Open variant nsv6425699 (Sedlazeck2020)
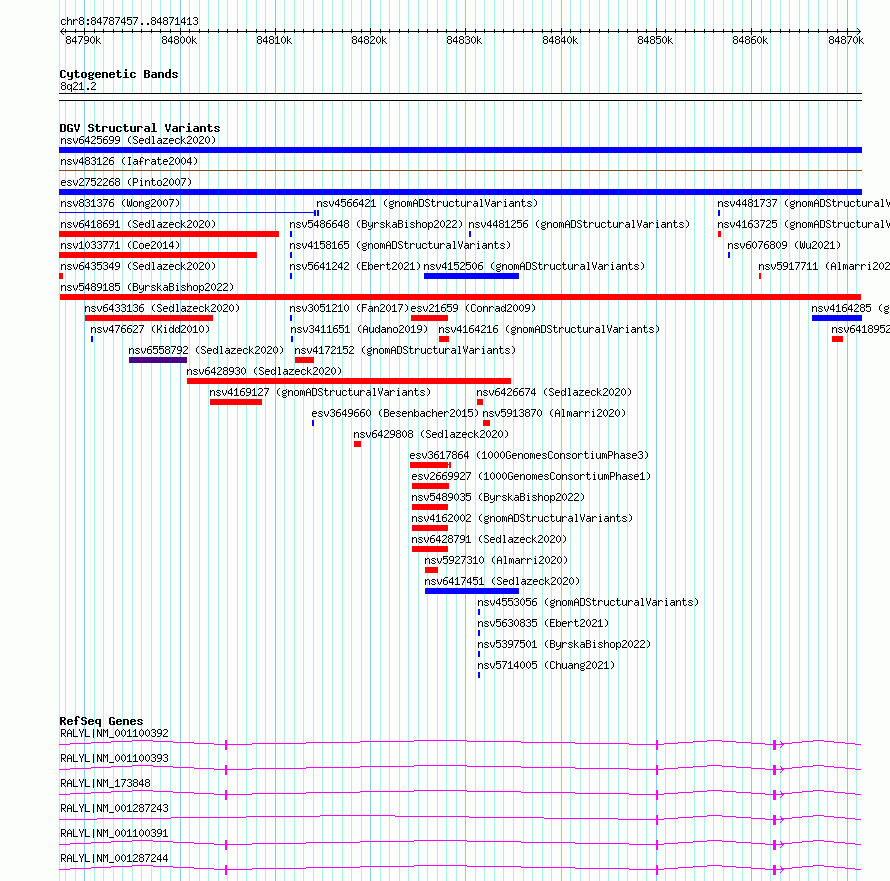The image size is (890, 881). pyautogui.click(x=138, y=140)
